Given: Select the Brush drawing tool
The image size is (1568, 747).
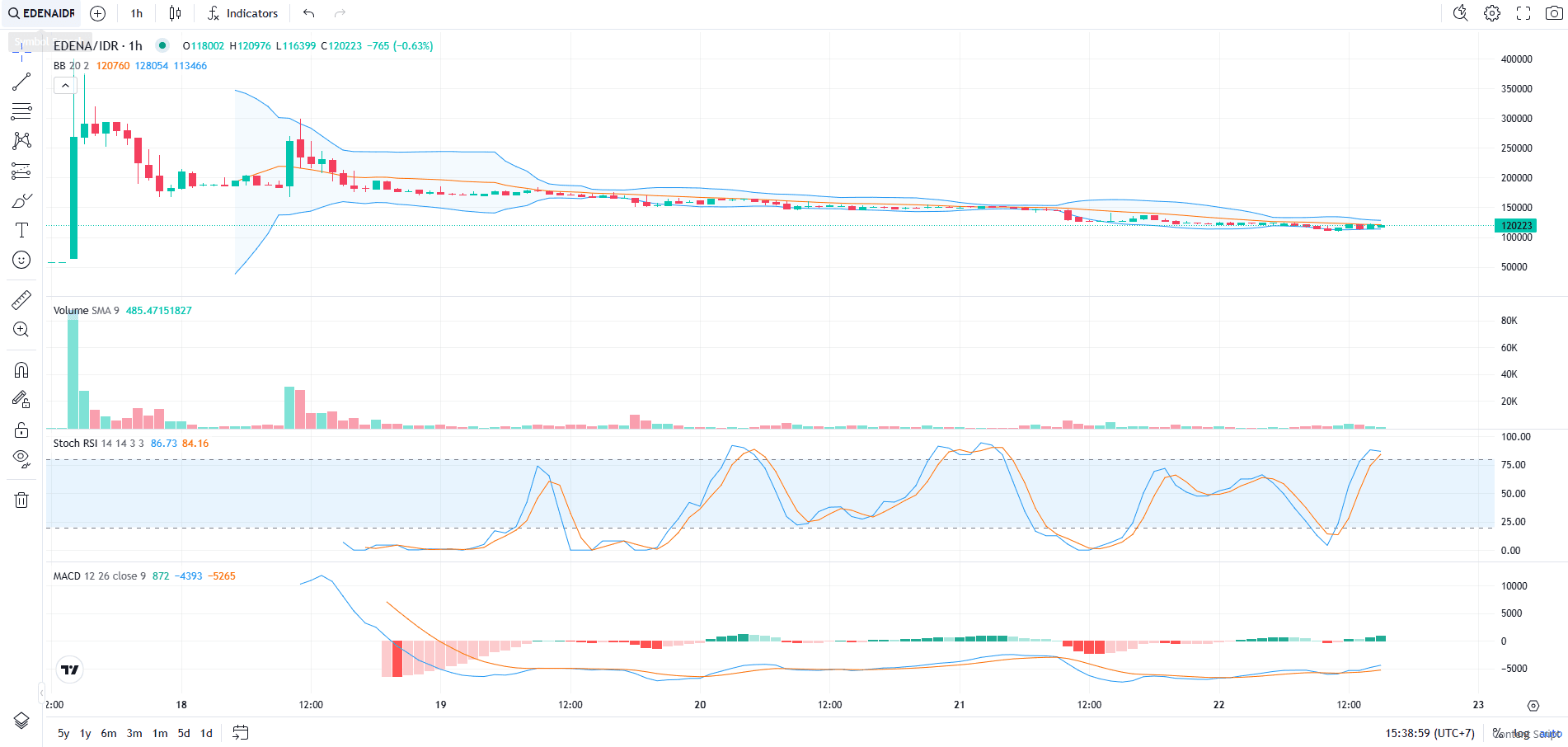Looking at the screenshot, I should tap(21, 199).
